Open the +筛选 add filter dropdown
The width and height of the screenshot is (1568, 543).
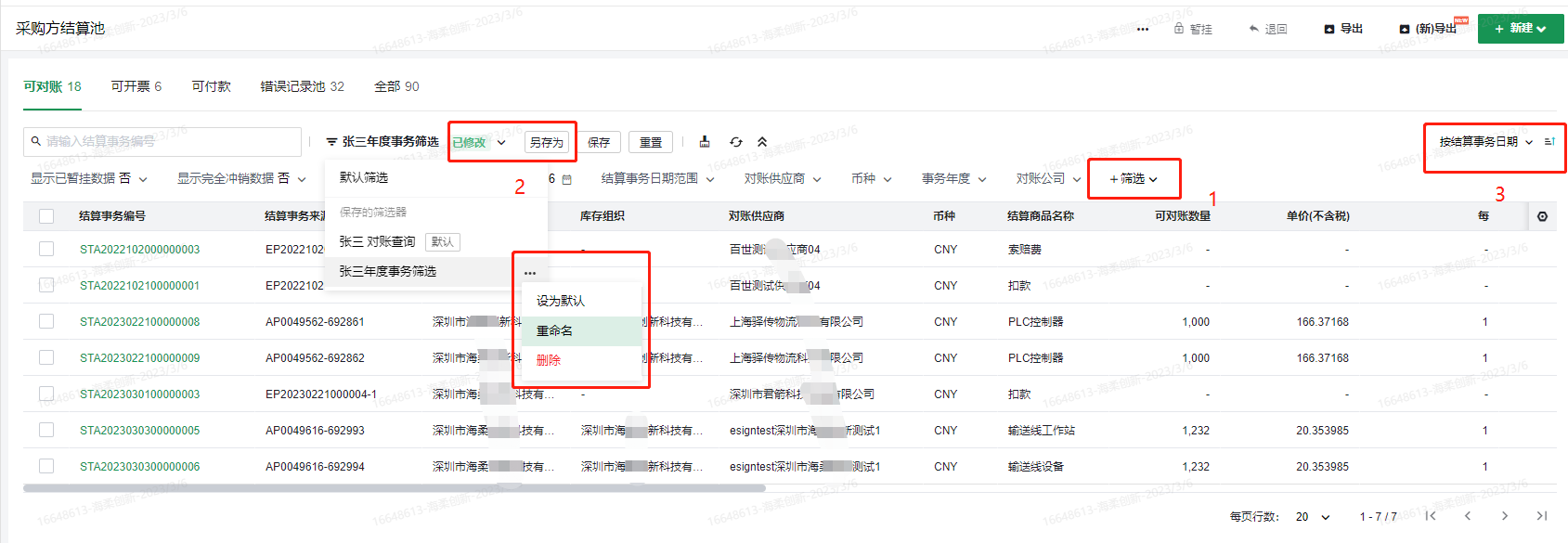click(1134, 178)
